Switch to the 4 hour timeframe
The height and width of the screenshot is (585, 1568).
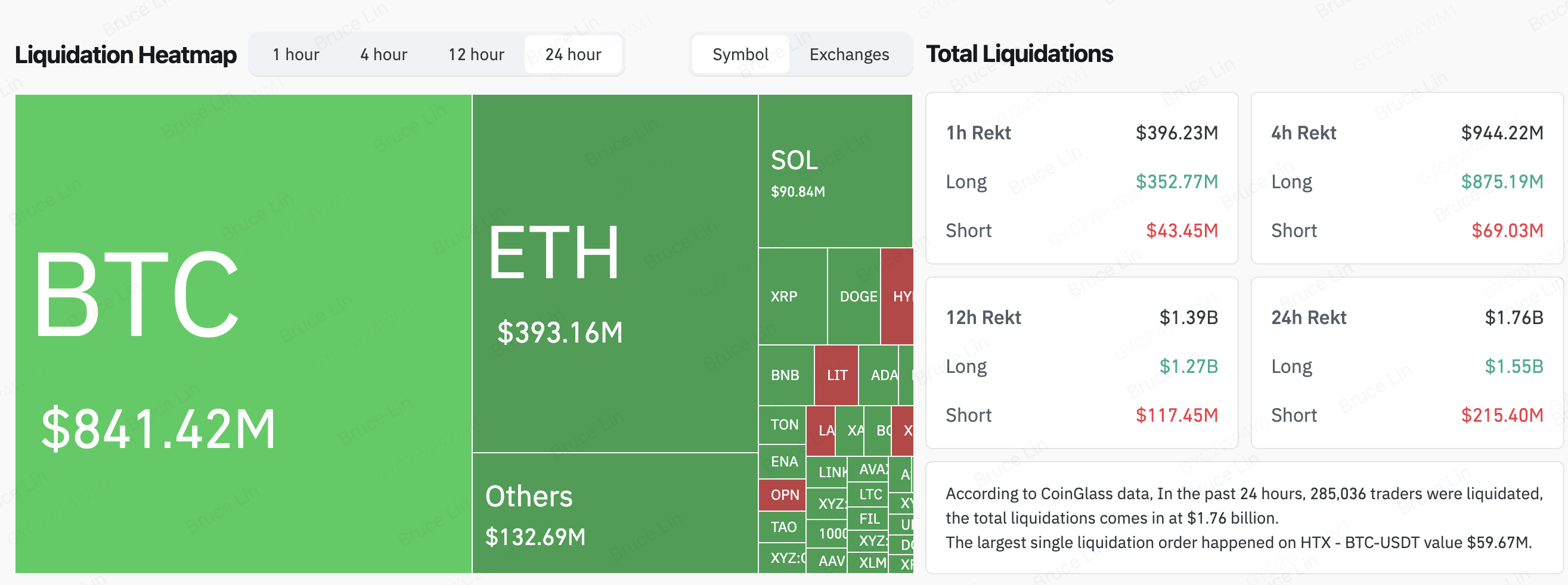[x=383, y=55]
